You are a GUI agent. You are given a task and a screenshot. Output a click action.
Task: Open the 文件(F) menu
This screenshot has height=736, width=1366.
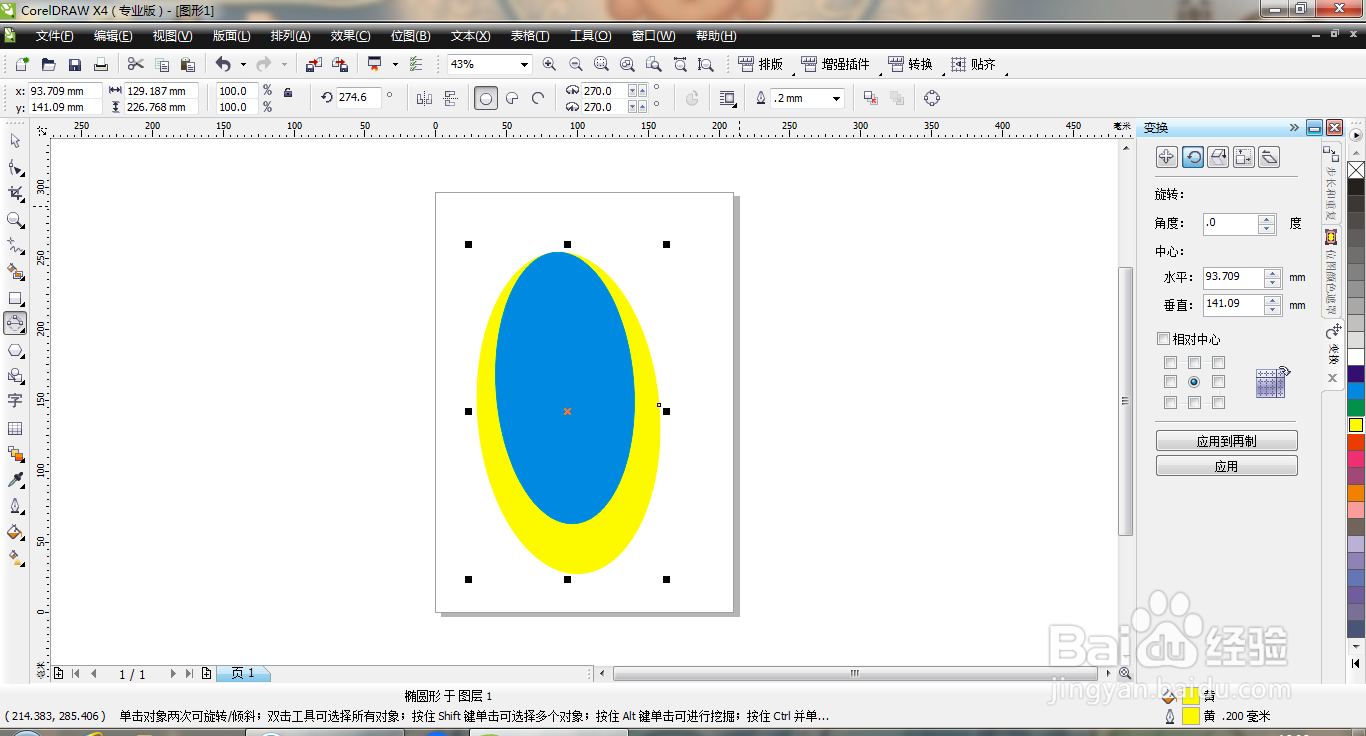coord(55,36)
